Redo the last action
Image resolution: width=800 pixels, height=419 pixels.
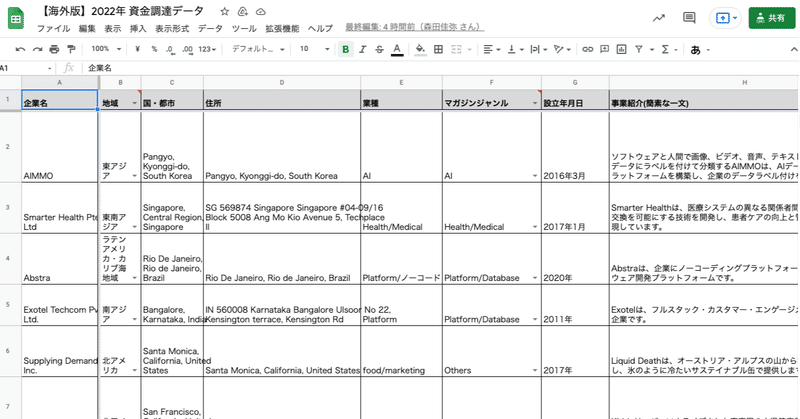coord(37,50)
